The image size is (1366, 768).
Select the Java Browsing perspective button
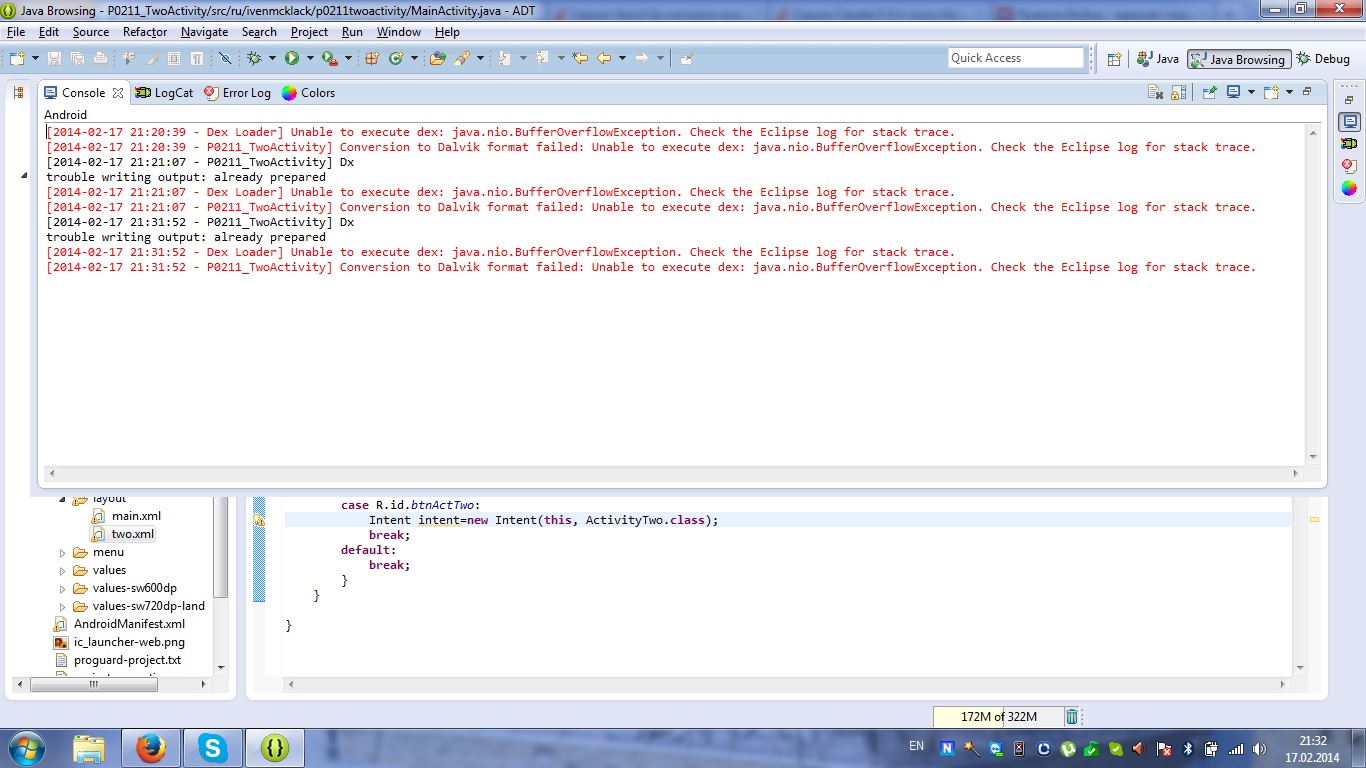pos(1238,59)
